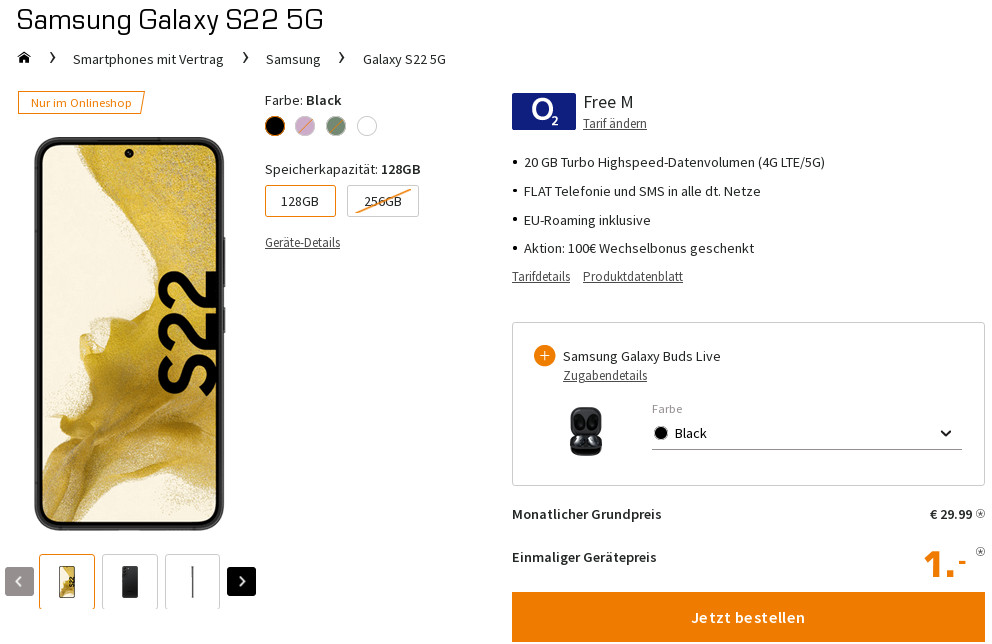
Task: Click Tarif ändern link
Action: tap(614, 124)
